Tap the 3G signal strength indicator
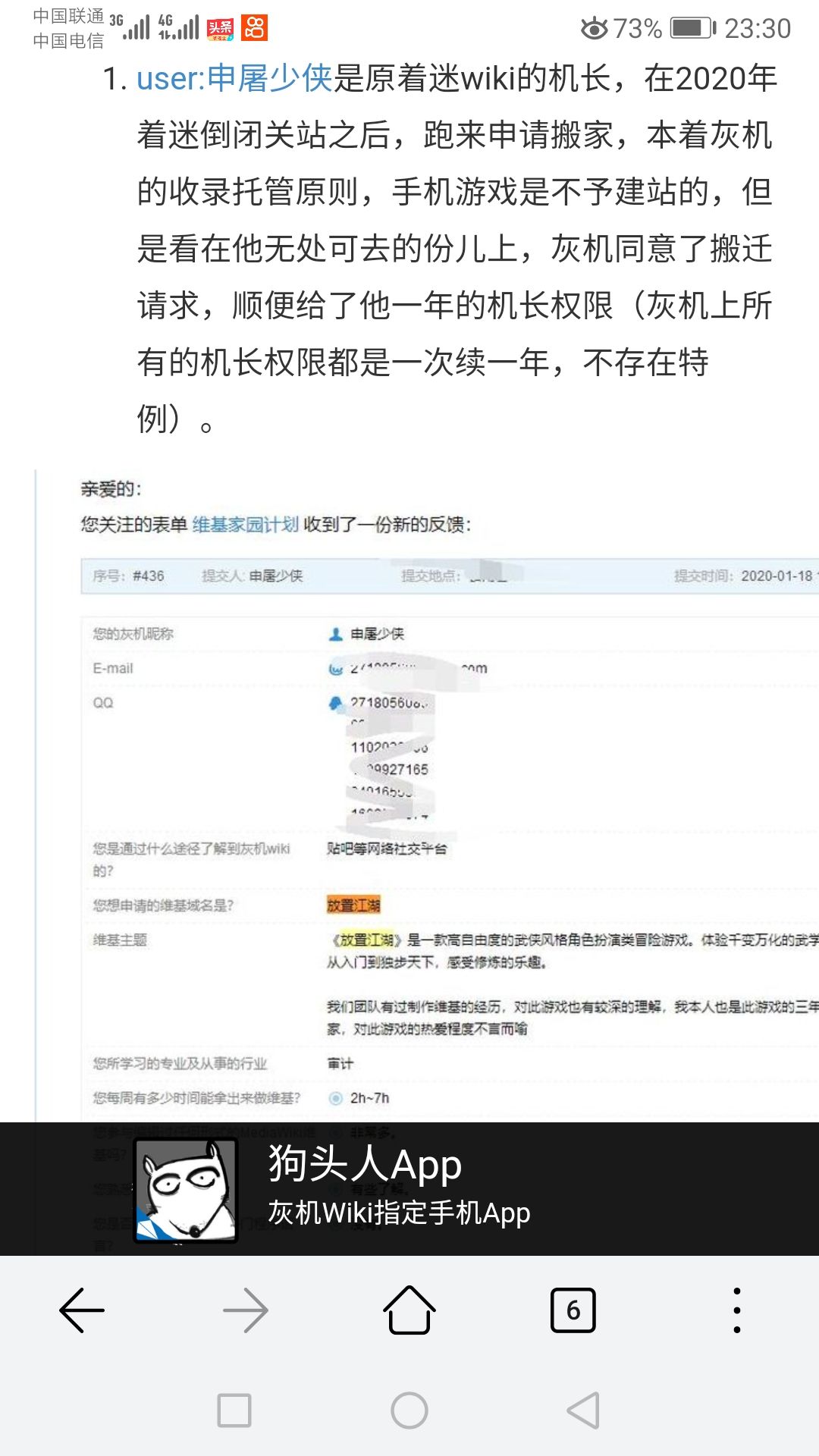The width and height of the screenshot is (819, 1456). tap(130, 27)
